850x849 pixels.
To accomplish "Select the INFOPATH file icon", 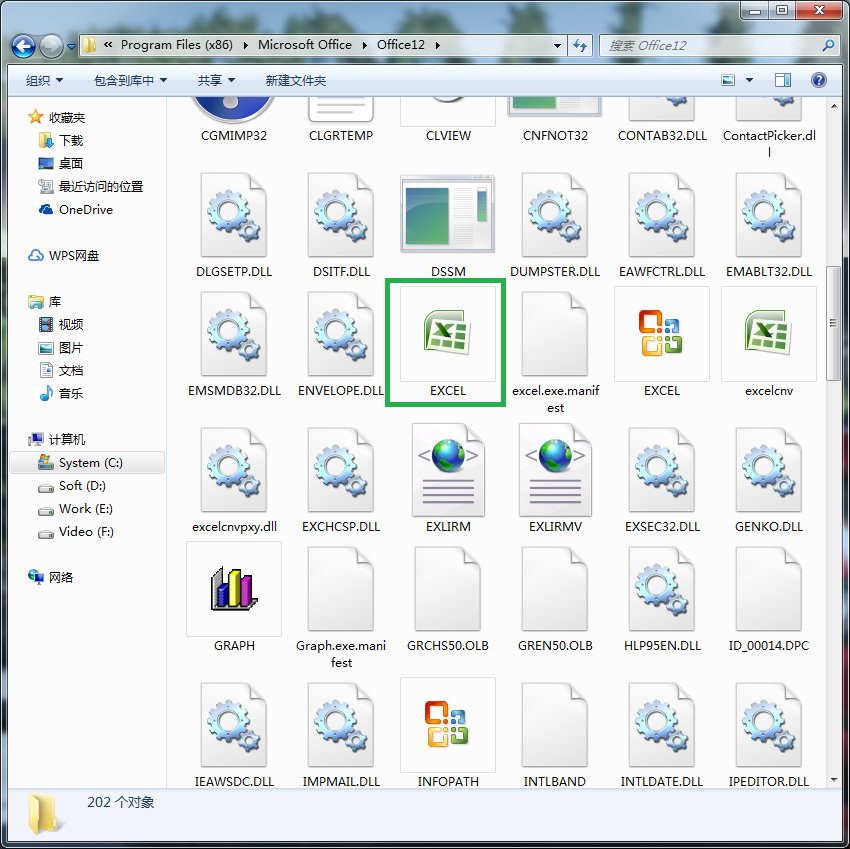I will [x=448, y=734].
